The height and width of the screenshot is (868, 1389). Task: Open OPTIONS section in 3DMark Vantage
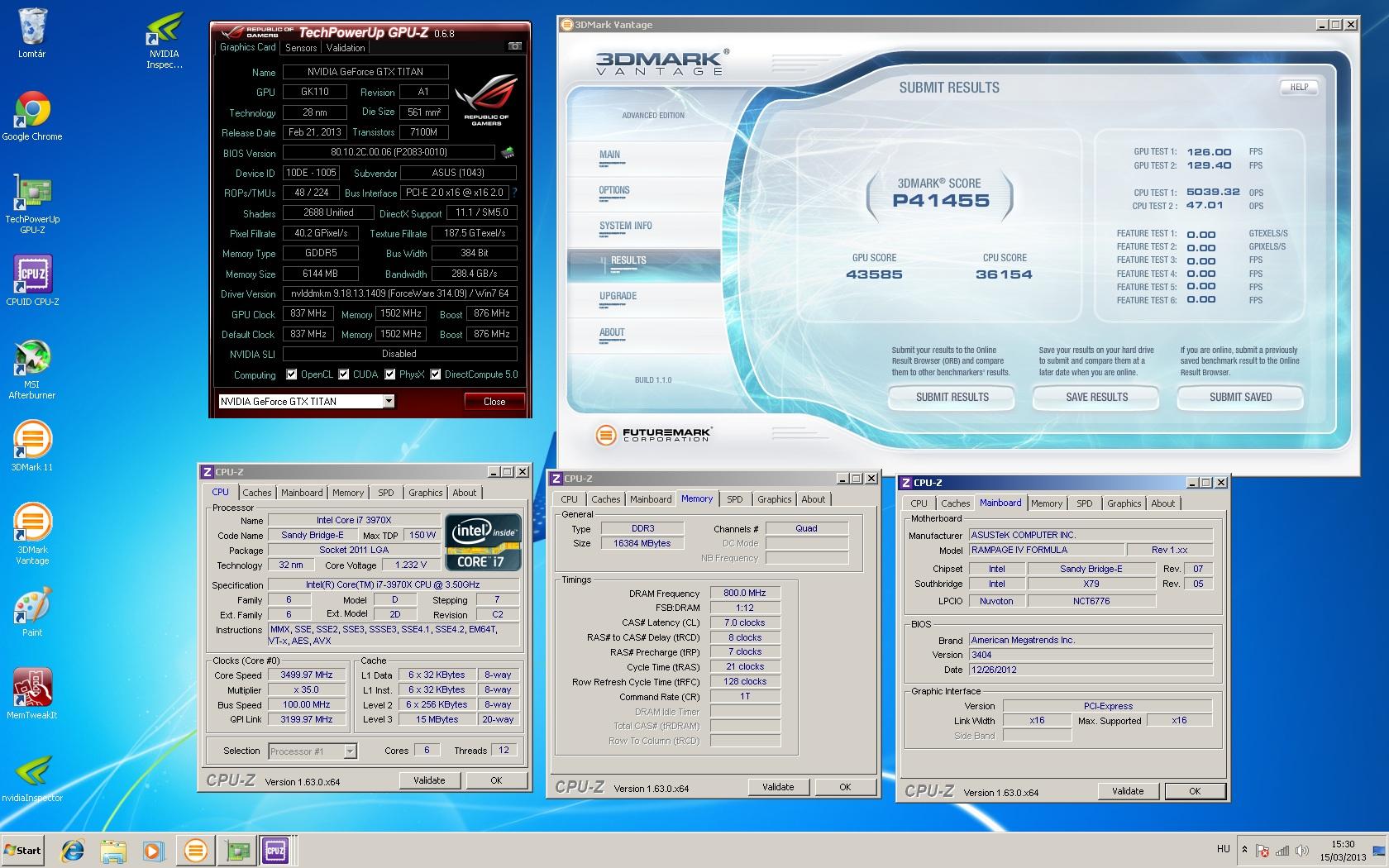614,190
